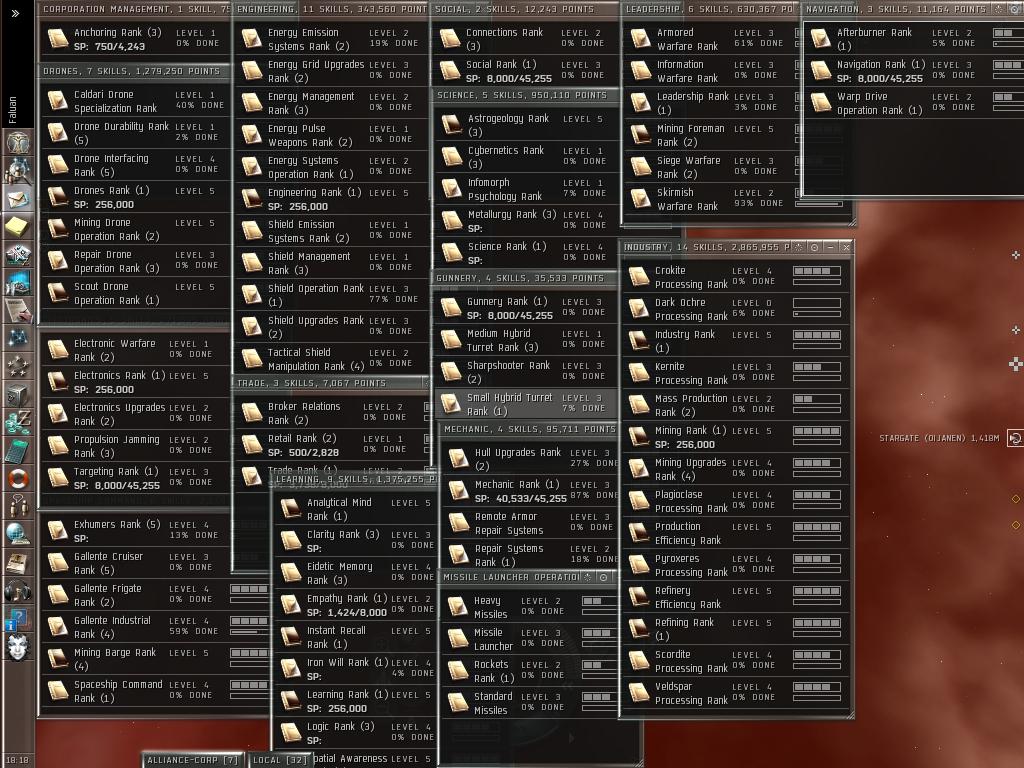Viewport: 1024px width, 768px height.
Task: Select the Tactical Shield Manipulation row
Action: tap(330, 359)
